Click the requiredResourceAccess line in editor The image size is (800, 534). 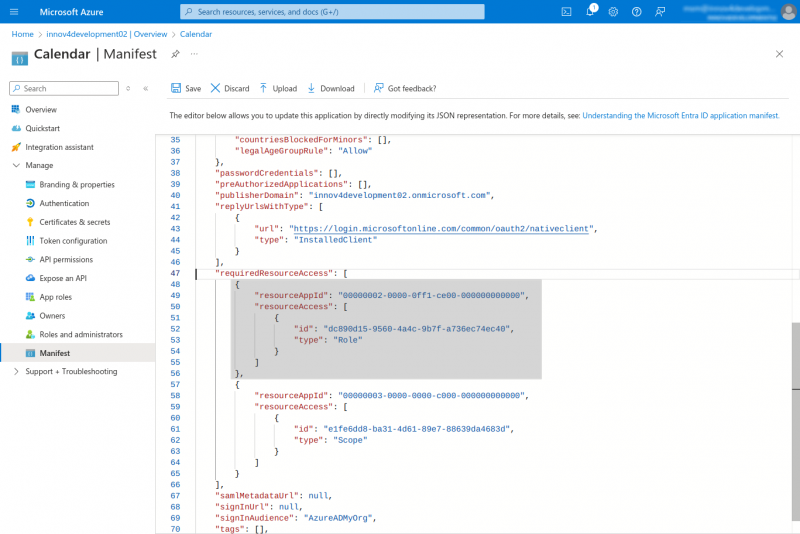pyautogui.click(x=281, y=273)
